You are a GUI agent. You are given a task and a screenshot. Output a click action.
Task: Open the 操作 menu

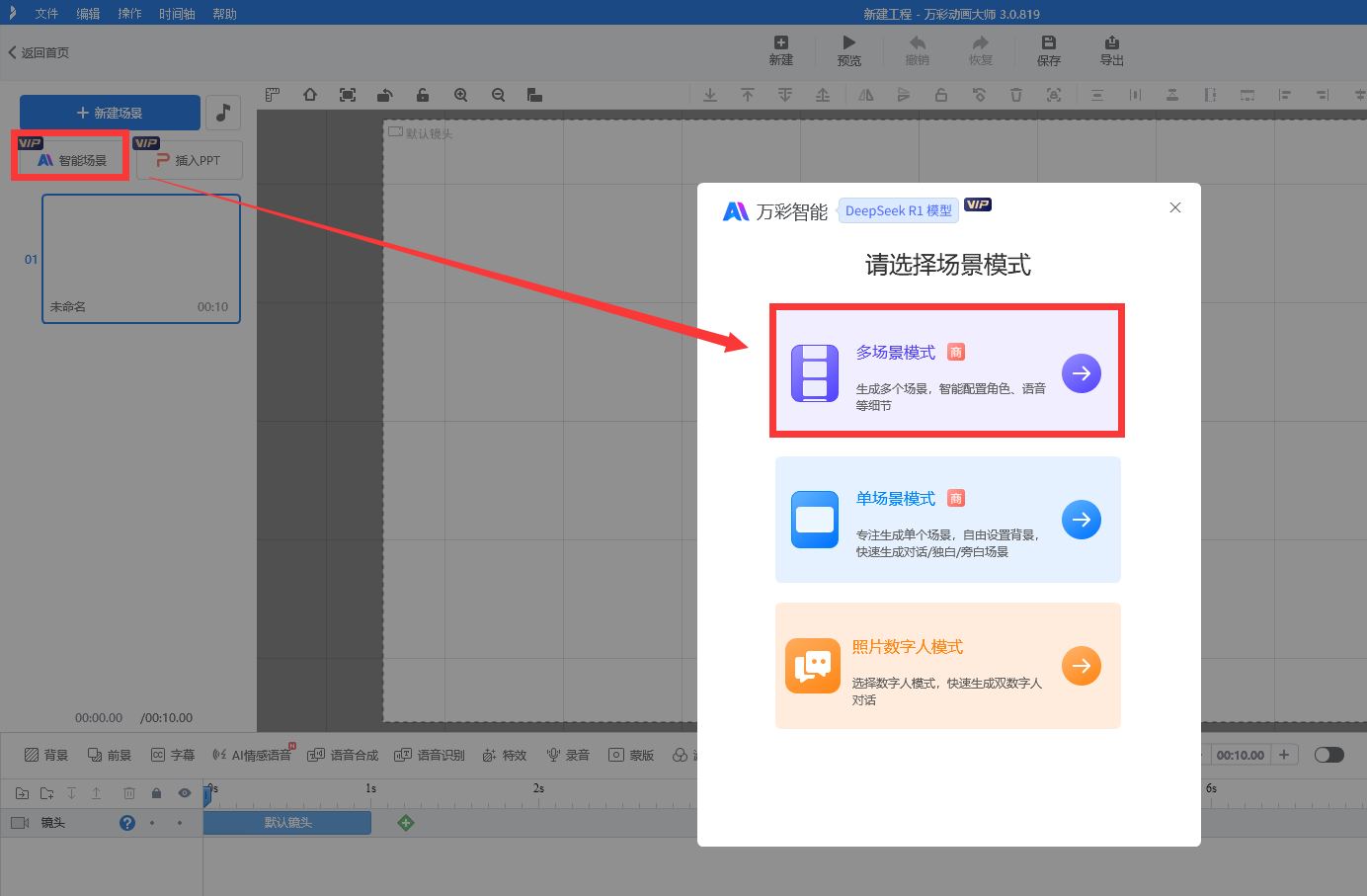[129, 14]
